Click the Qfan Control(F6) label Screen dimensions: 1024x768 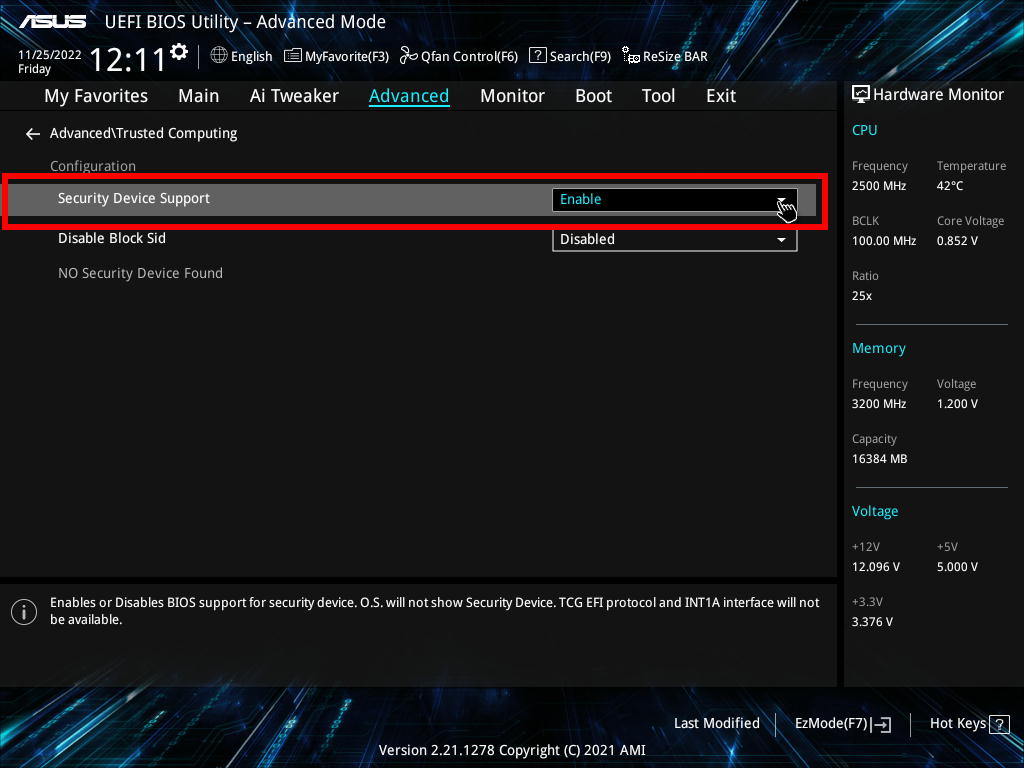point(469,56)
